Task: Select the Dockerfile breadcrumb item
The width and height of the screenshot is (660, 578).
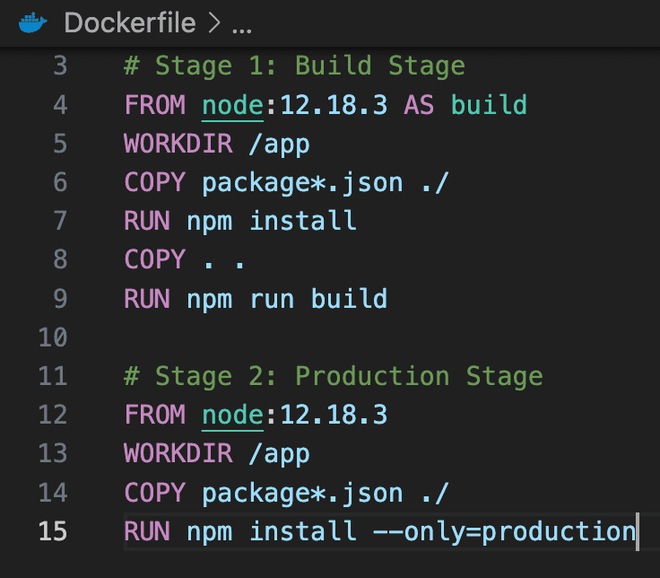Action: (x=130, y=23)
